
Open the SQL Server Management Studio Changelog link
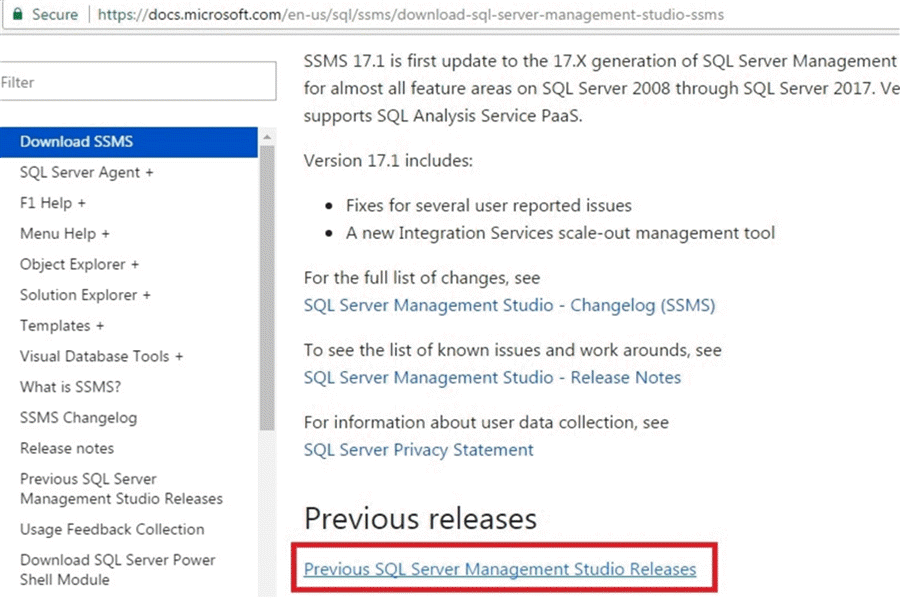509,305
